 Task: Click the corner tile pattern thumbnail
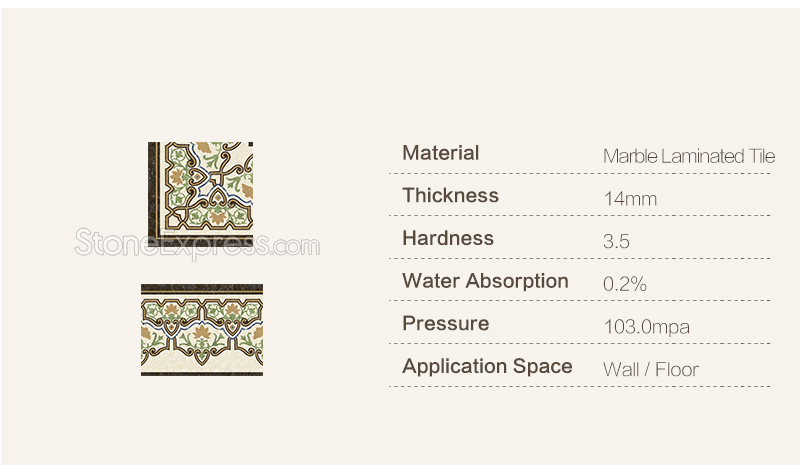coord(201,194)
